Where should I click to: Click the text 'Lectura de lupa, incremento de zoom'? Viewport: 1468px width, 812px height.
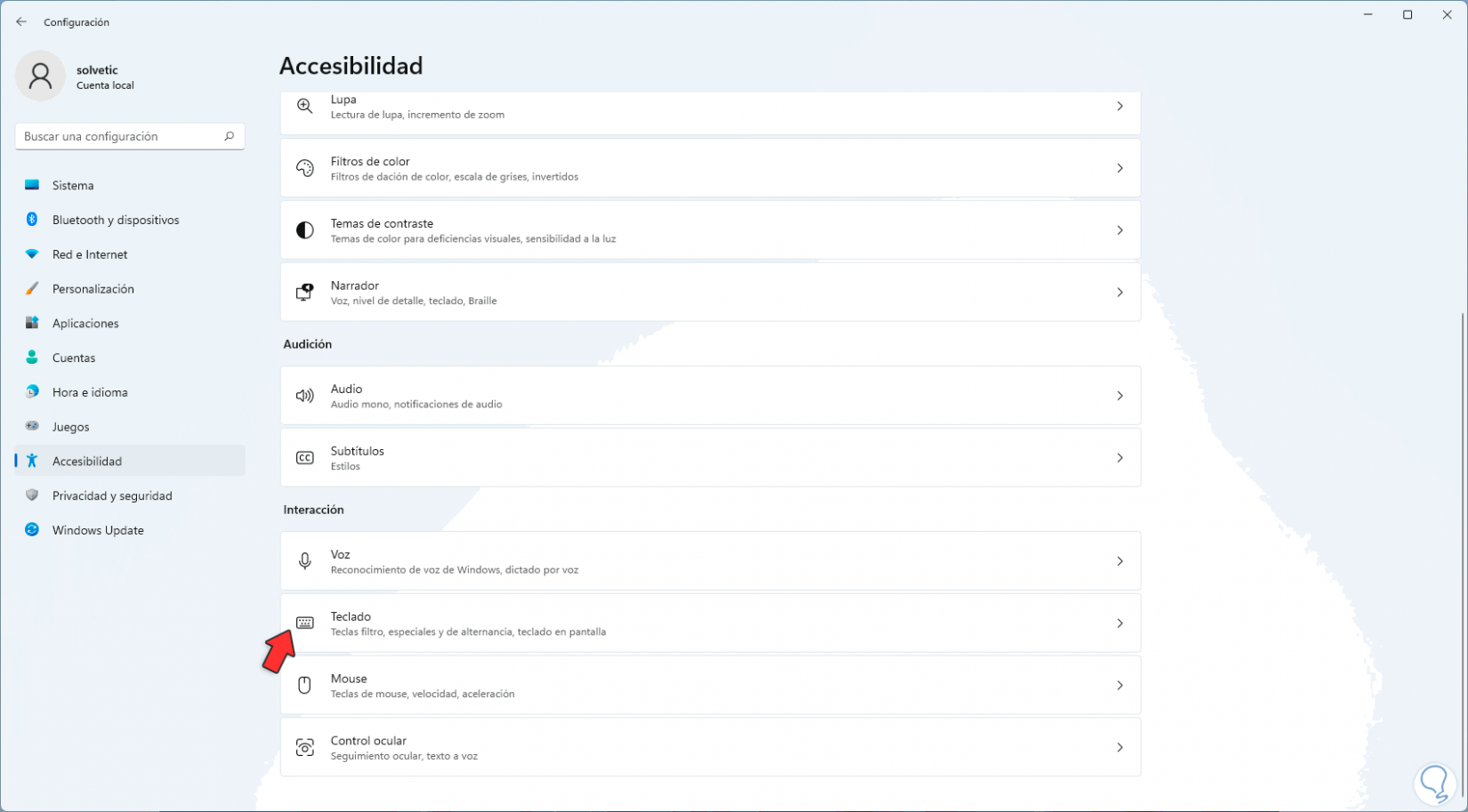point(417,115)
